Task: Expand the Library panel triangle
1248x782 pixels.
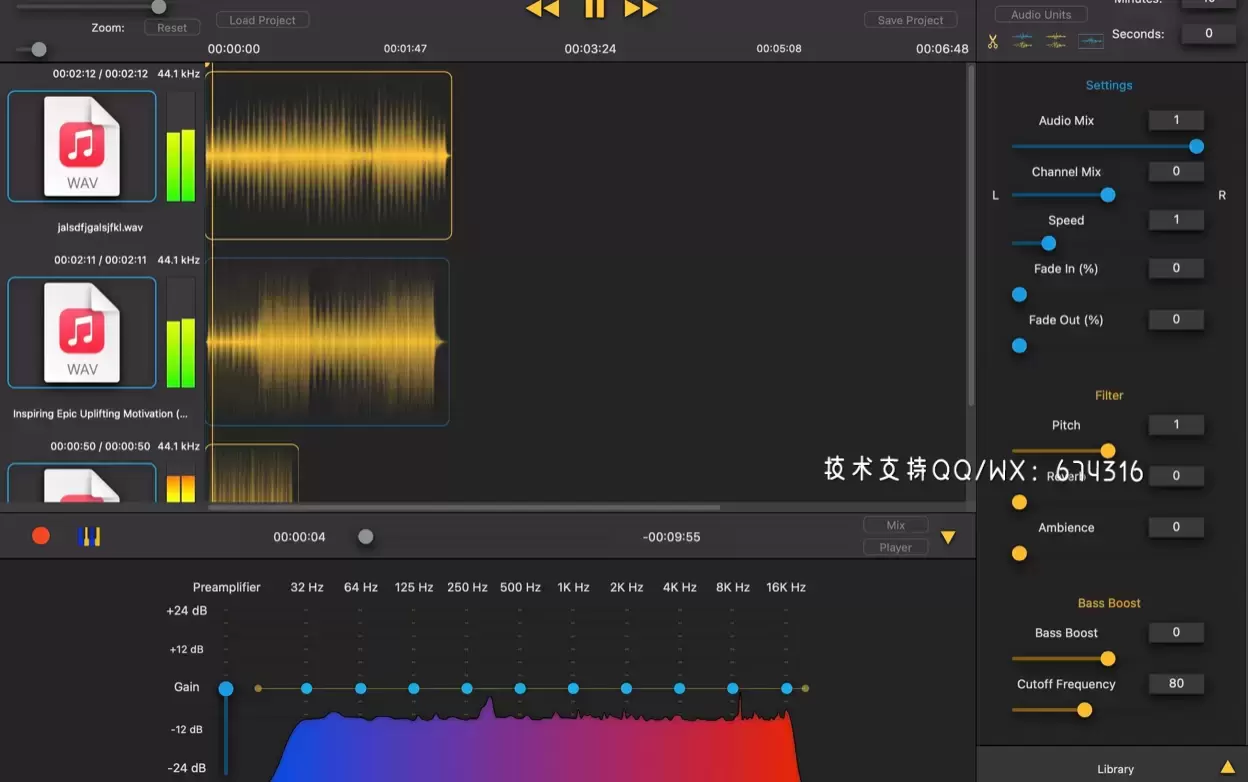Action: (x=1228, y=768)
